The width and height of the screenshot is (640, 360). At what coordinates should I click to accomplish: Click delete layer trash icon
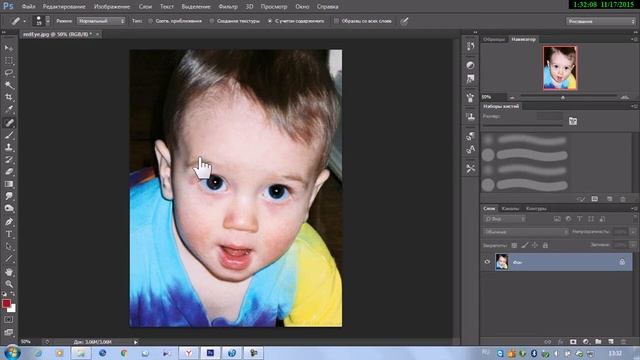tap(623, 342)
